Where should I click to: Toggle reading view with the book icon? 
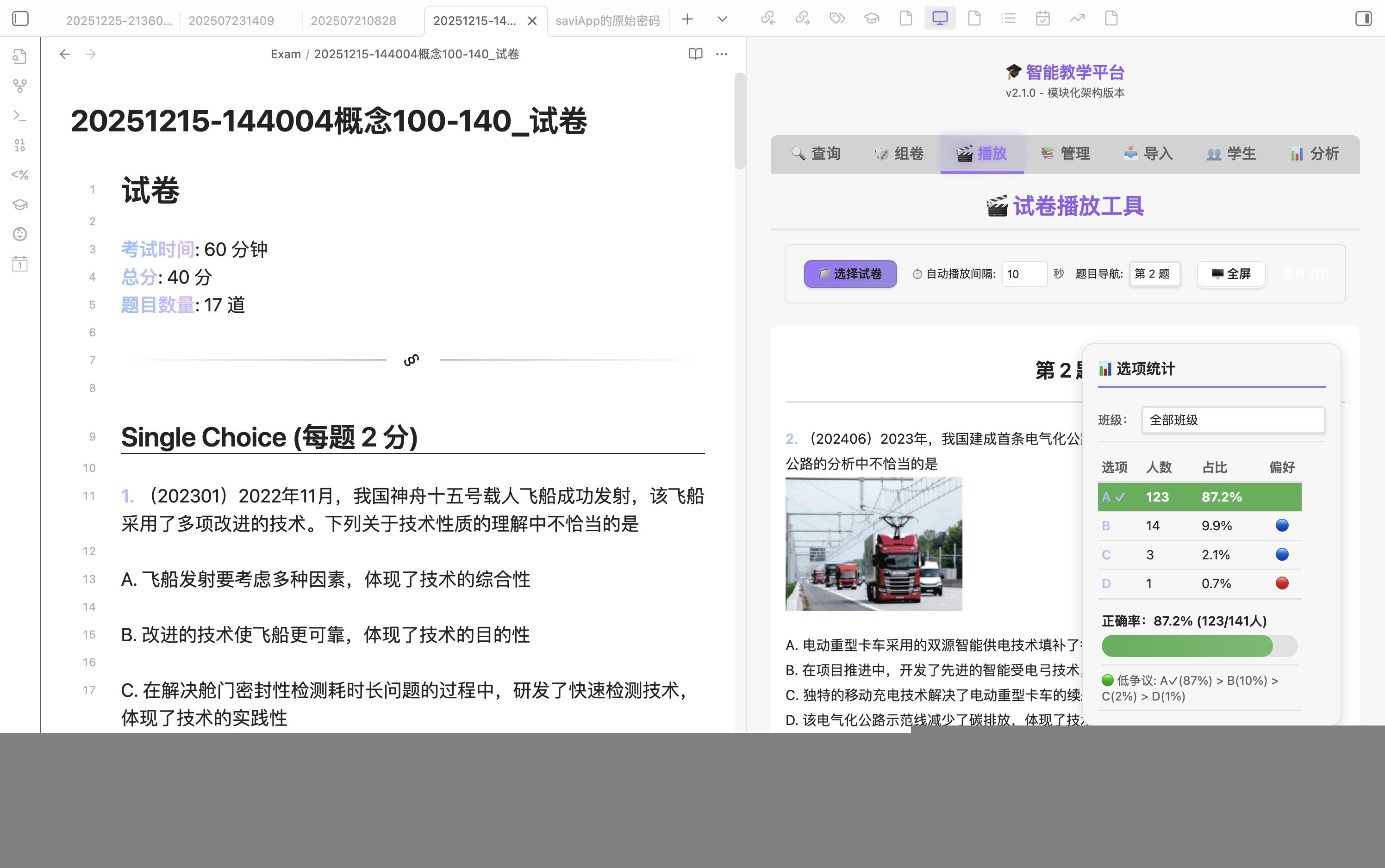pos(694,53)
